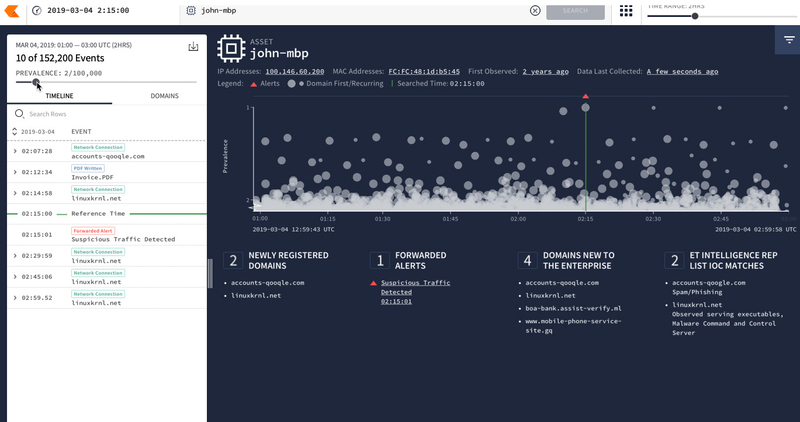Clear the john-mbp search with X icon
The width and height of the screenshot is (800, 422).
pyautogui.click(x=535, y=10)
